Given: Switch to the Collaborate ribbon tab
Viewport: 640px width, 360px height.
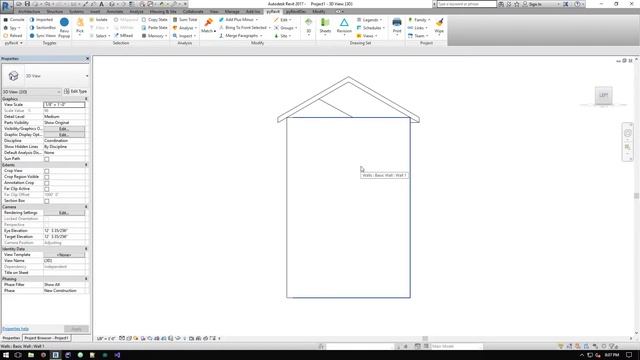Looking at the screenshot, I should (193, 11).
